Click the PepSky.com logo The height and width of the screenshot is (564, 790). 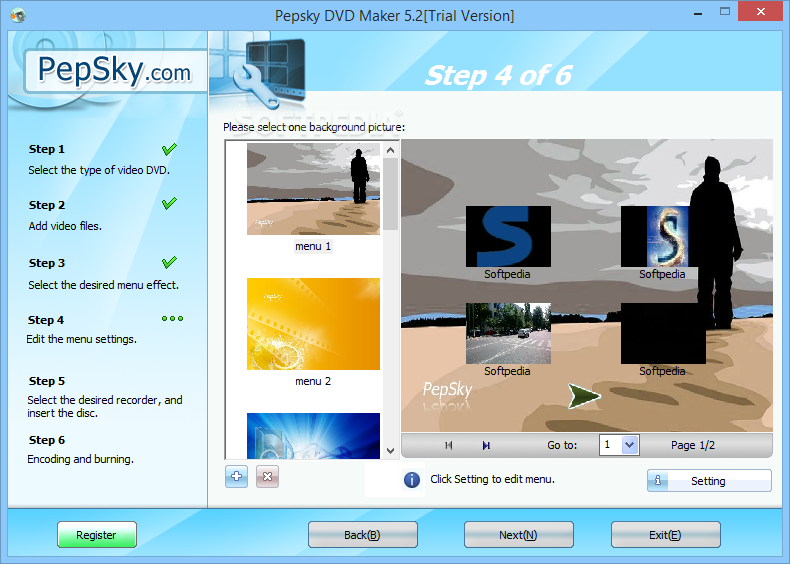pos(115,70)
